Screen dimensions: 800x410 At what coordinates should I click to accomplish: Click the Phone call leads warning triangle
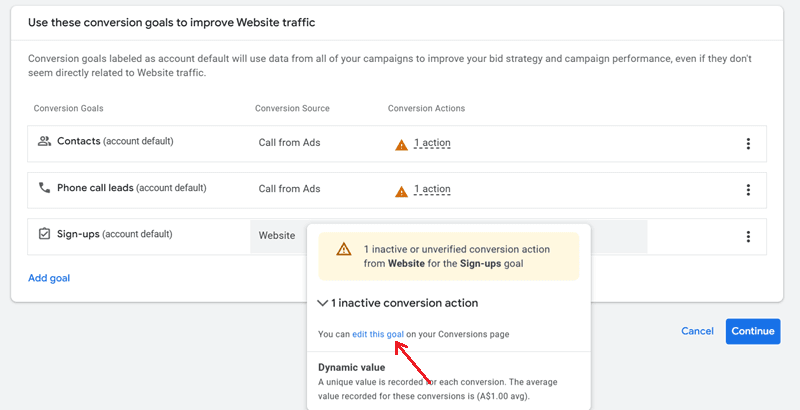pos(402,190)
